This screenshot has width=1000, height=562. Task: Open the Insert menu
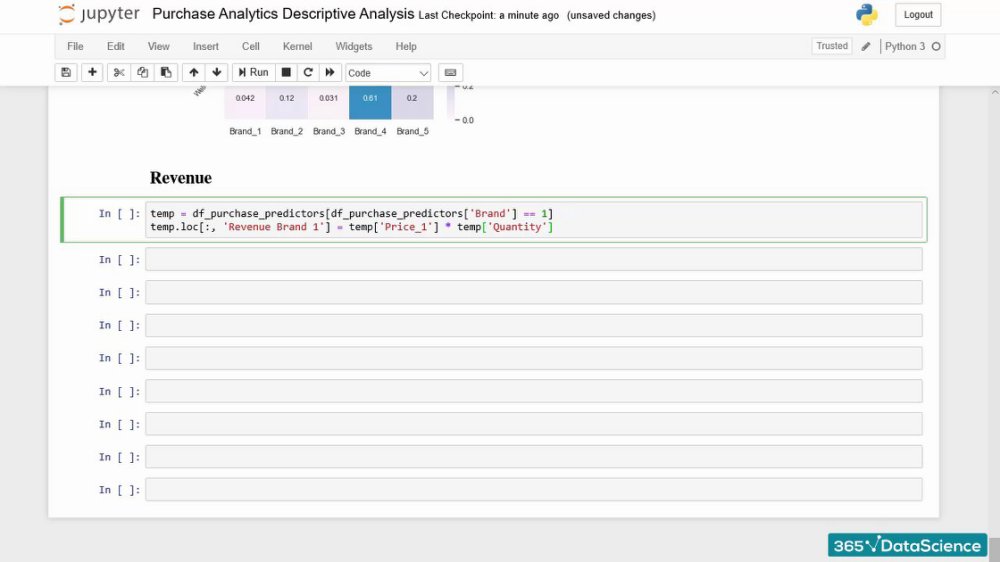(206, 47)
